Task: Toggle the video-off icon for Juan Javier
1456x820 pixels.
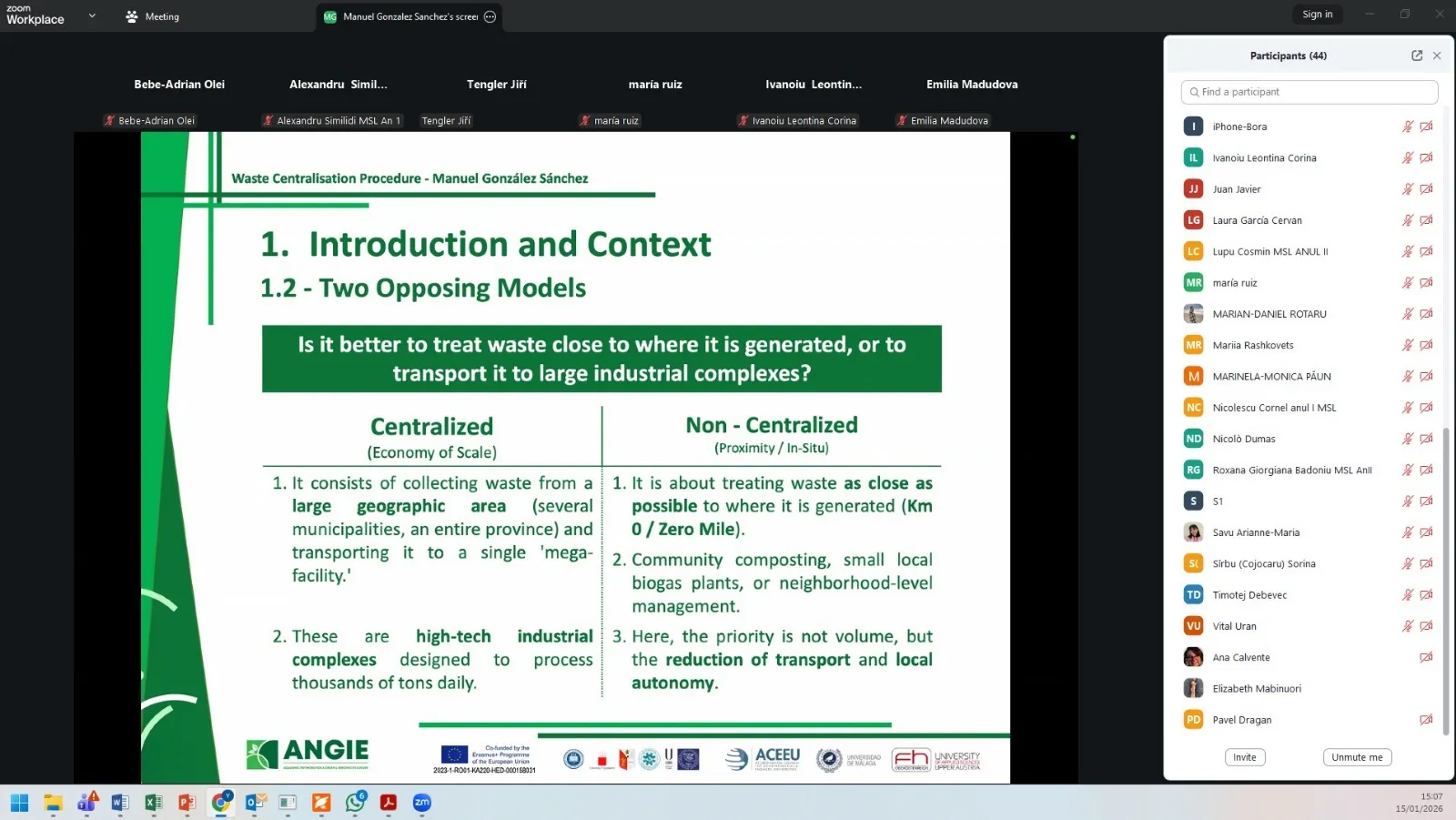Action: point(1426,189)
